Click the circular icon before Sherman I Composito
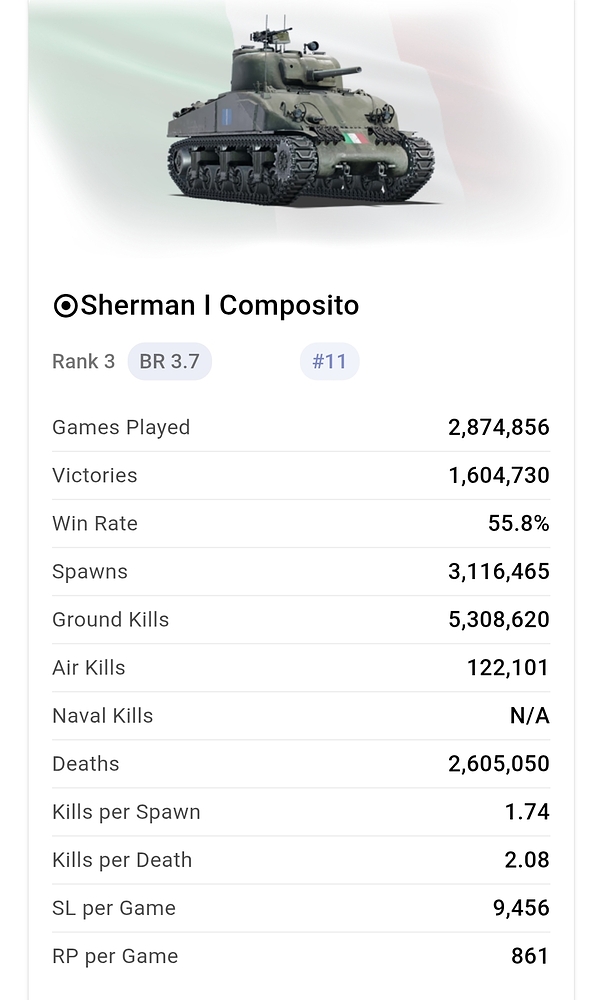603x1000 pixels. click(x=65, y=306)
